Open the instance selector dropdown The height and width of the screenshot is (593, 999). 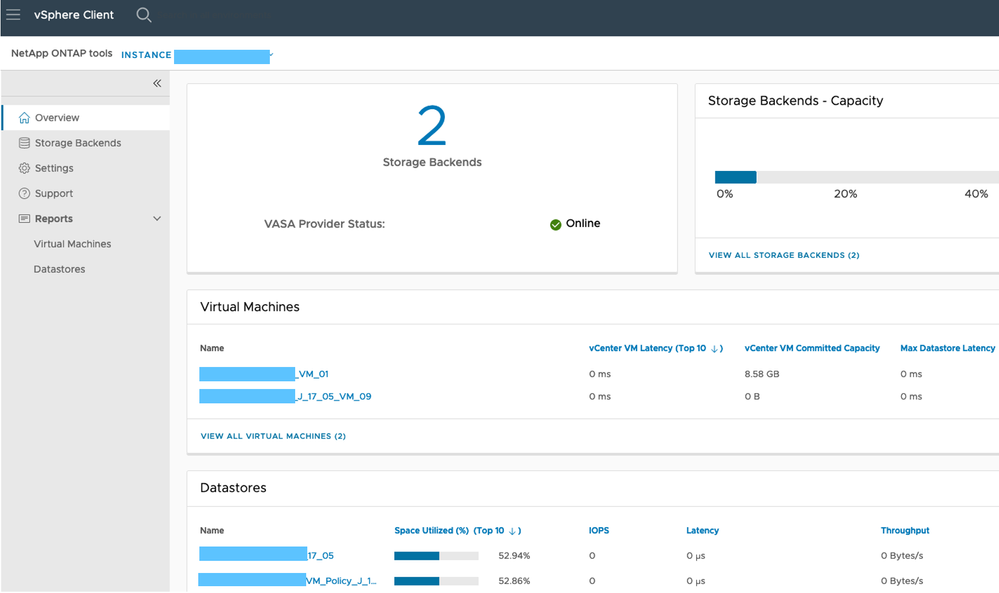271,55
